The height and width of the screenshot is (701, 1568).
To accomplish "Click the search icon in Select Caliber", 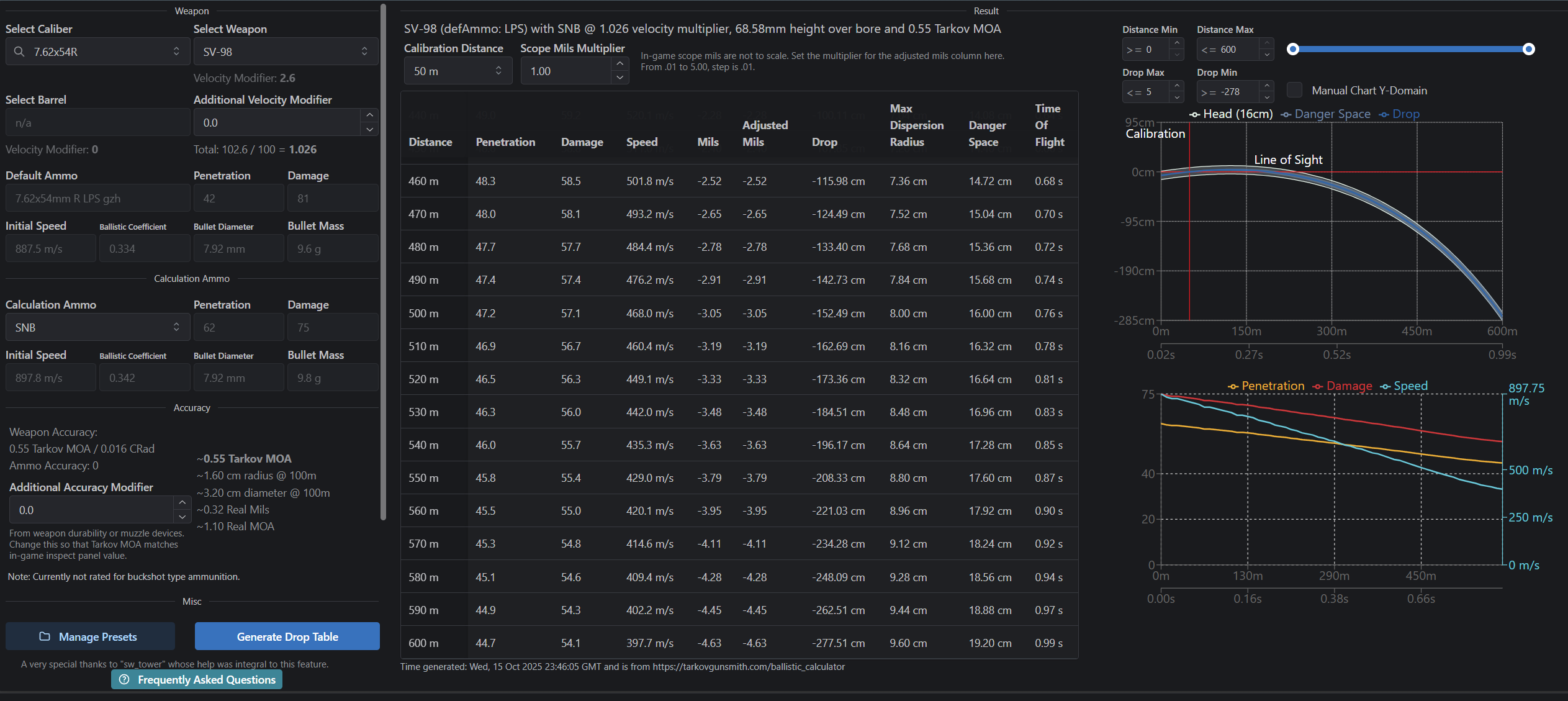I will [19, 52].
